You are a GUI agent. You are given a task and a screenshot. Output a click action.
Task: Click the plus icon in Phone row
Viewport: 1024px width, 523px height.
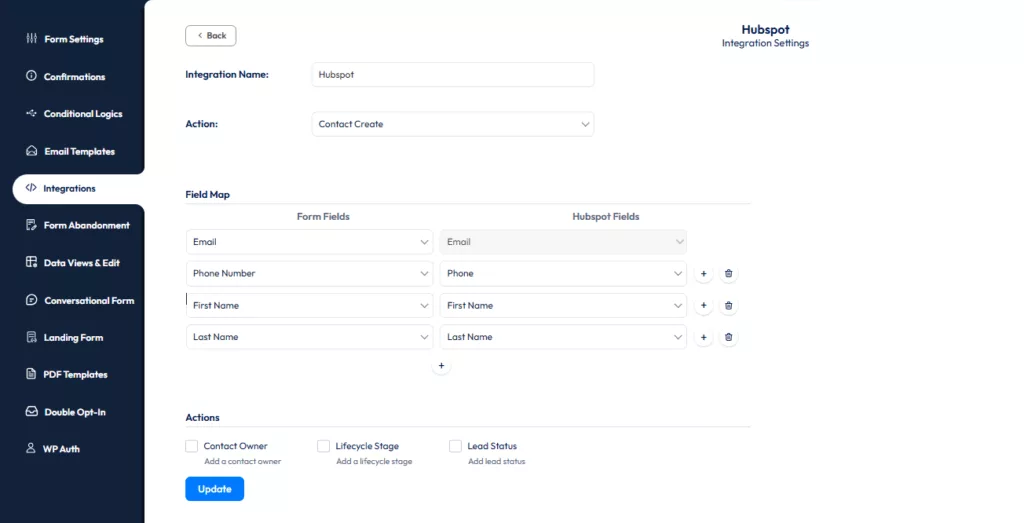[x=703, y=274]
